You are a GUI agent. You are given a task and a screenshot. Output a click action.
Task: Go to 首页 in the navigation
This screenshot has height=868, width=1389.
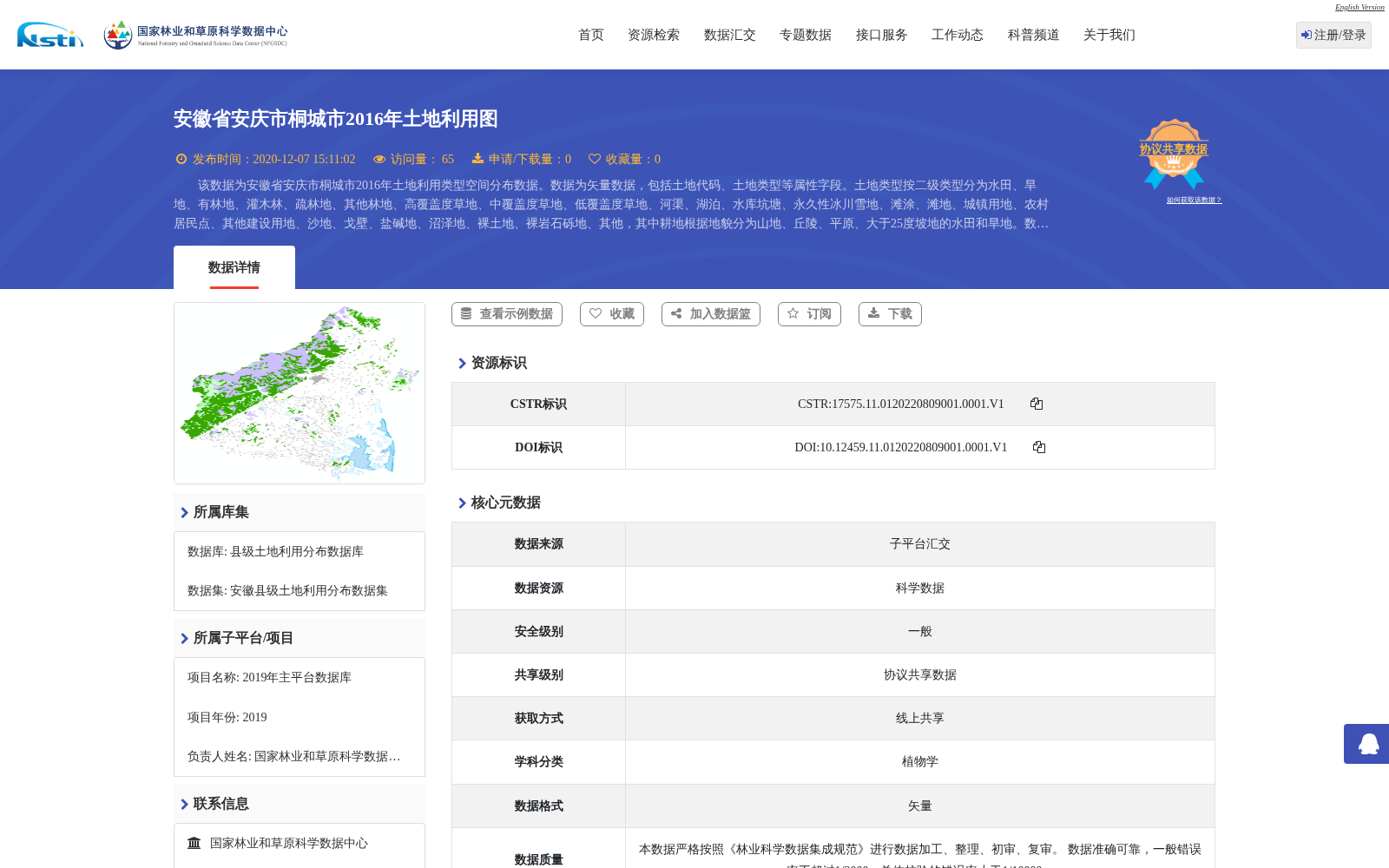[591, 35]
